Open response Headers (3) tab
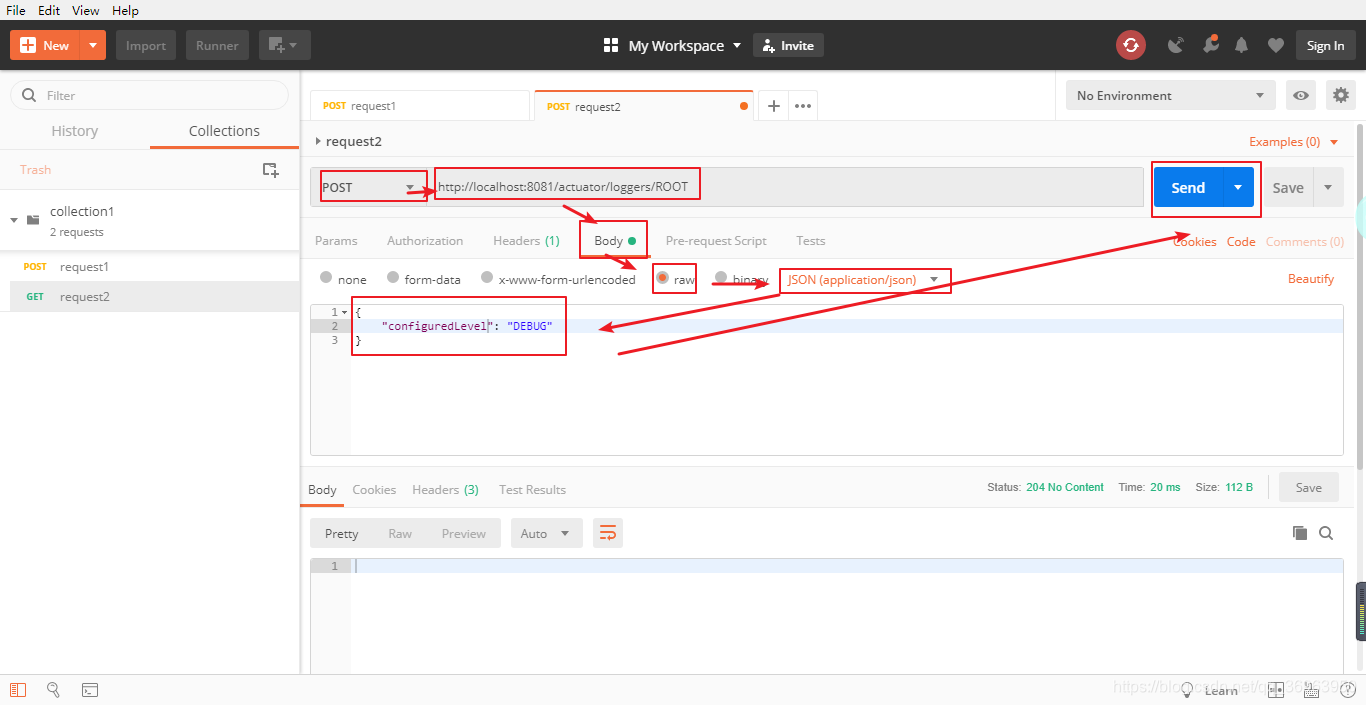This screenshot has width=1366, height=705. (x=445, y=490)
